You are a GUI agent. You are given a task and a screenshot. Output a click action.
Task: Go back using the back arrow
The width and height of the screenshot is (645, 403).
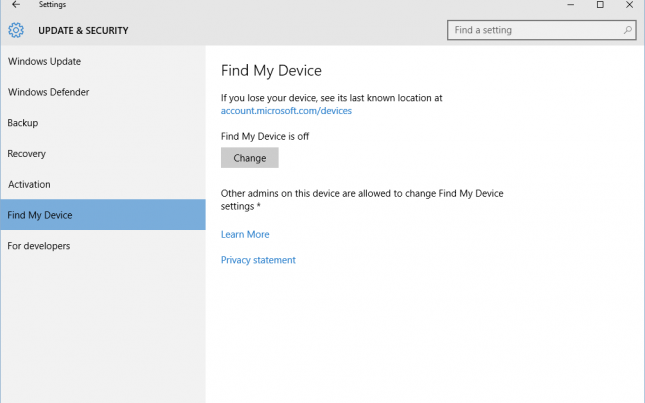[x=15, y=5]
